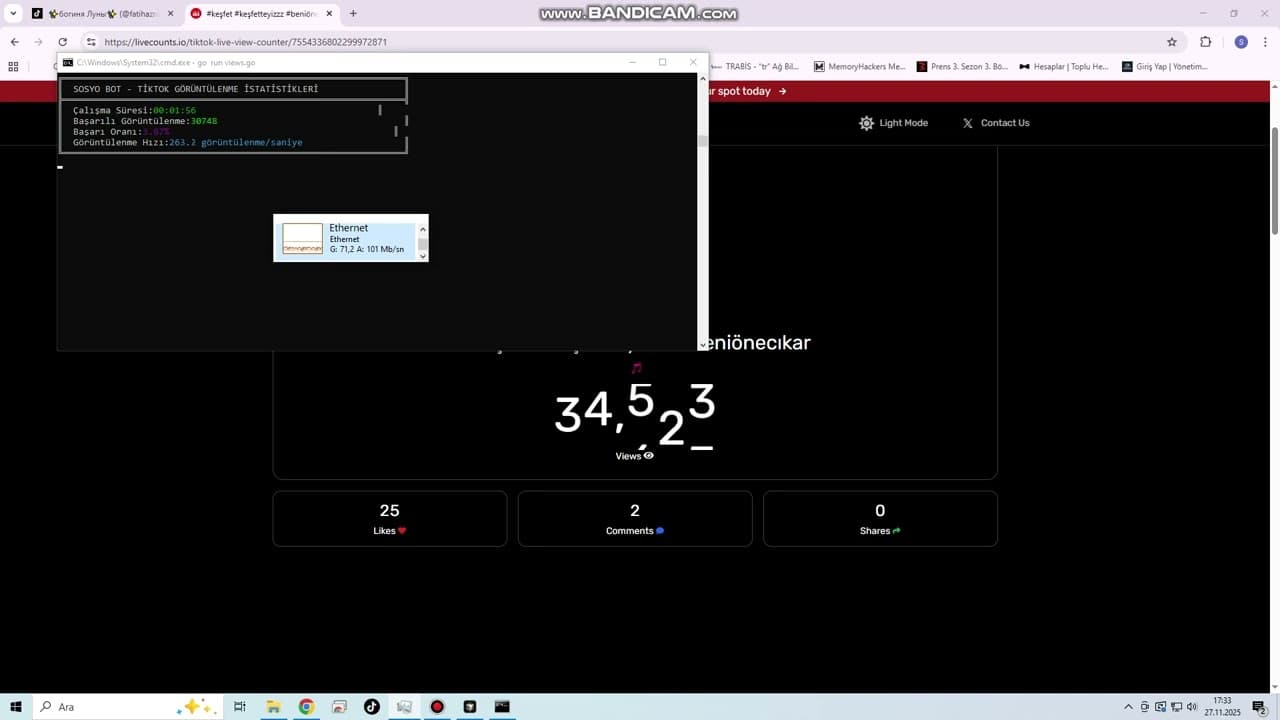Open the Giriş Yap | Yönetim bookmark
The width and height of the screenshot is (1280, 720).
(x=1165, y=67)
